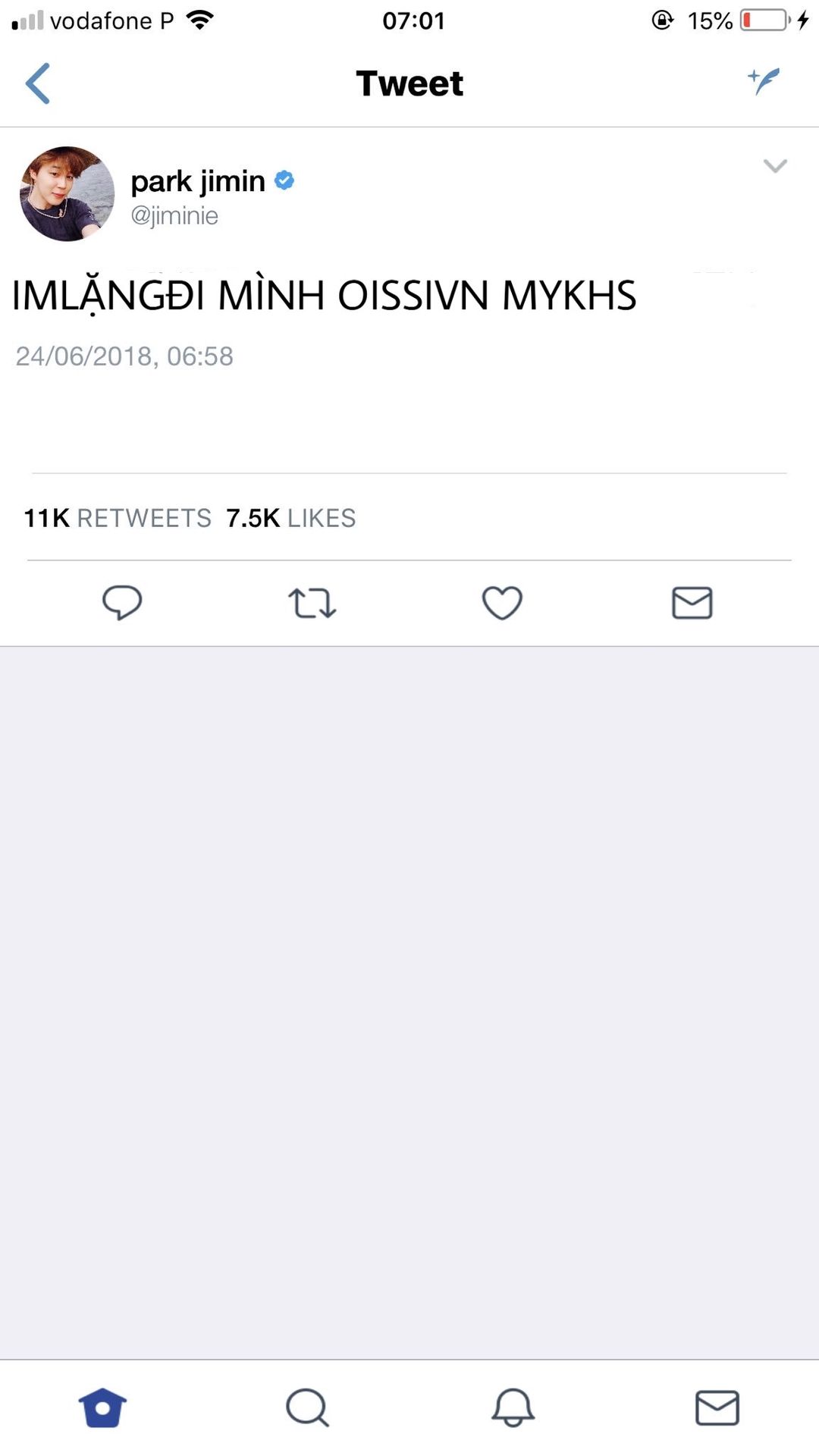View the 7.5K Likes list
Screen dimensions: 819x1456
pos(291,518)
